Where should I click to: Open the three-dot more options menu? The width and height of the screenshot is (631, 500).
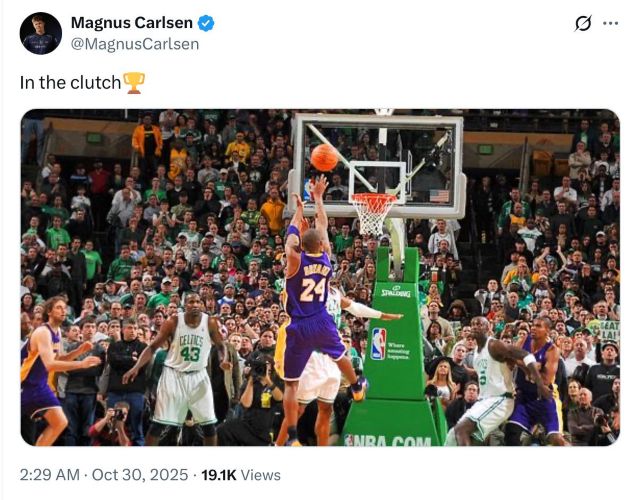pos(610,23)
